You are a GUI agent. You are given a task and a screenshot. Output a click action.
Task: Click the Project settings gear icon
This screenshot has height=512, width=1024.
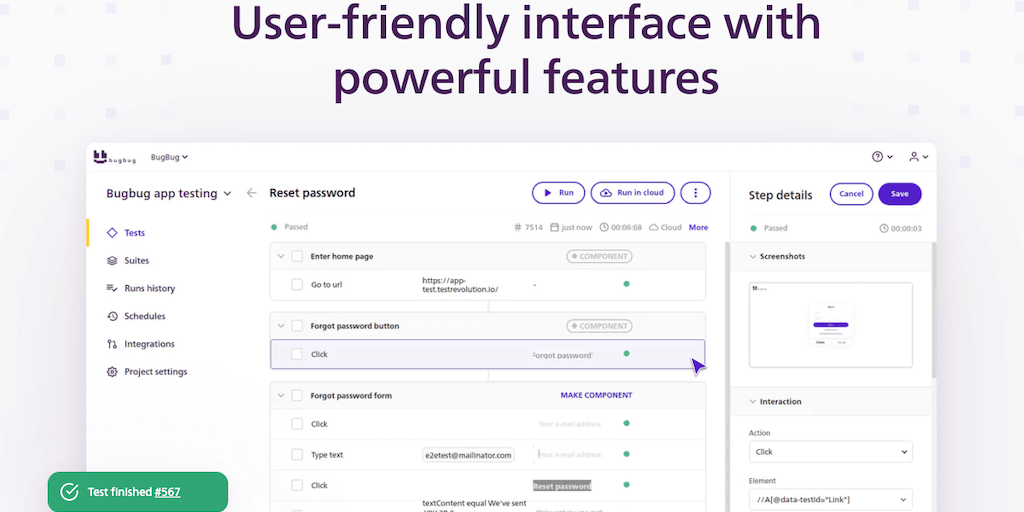click(112, 372)
